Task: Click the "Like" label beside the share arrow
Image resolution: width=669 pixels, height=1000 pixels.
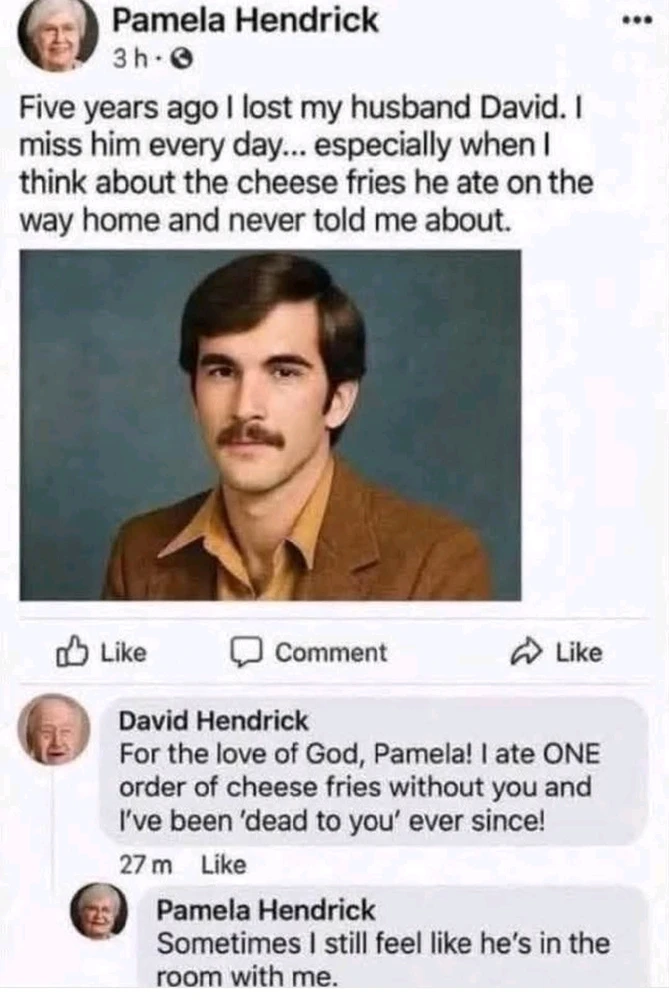Action: [579, 653]
